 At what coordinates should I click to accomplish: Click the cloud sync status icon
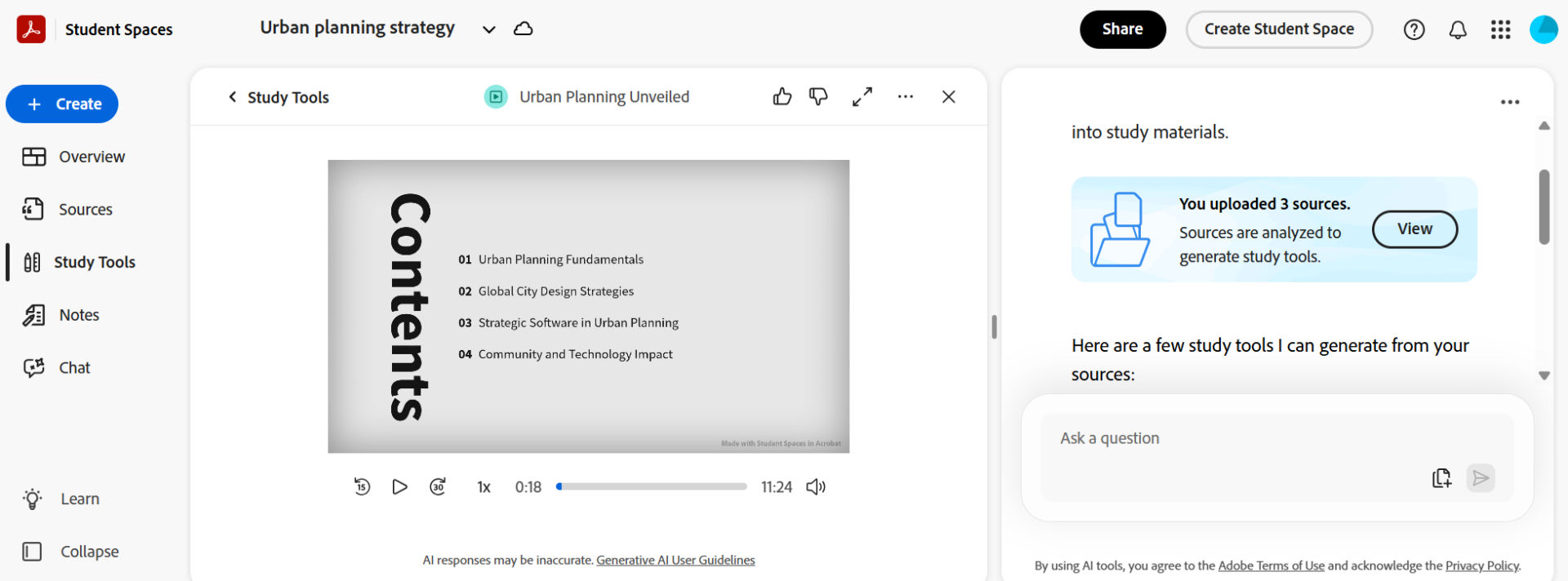click(x=523, y=29)
